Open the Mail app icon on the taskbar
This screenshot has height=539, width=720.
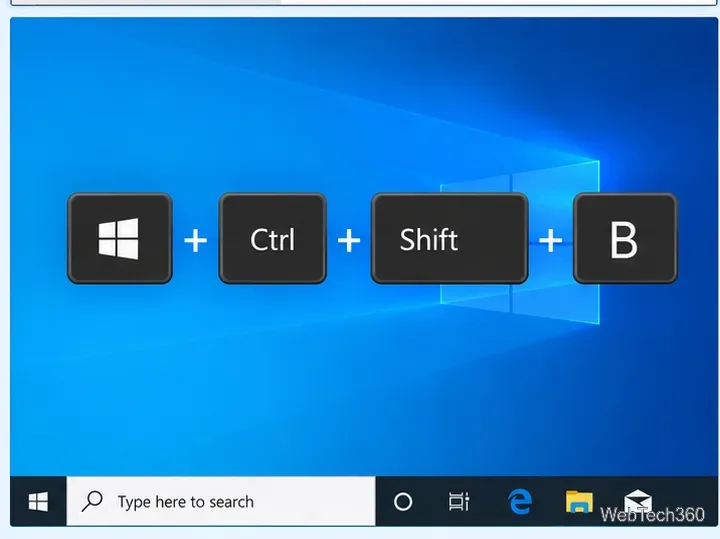[638, 500]
